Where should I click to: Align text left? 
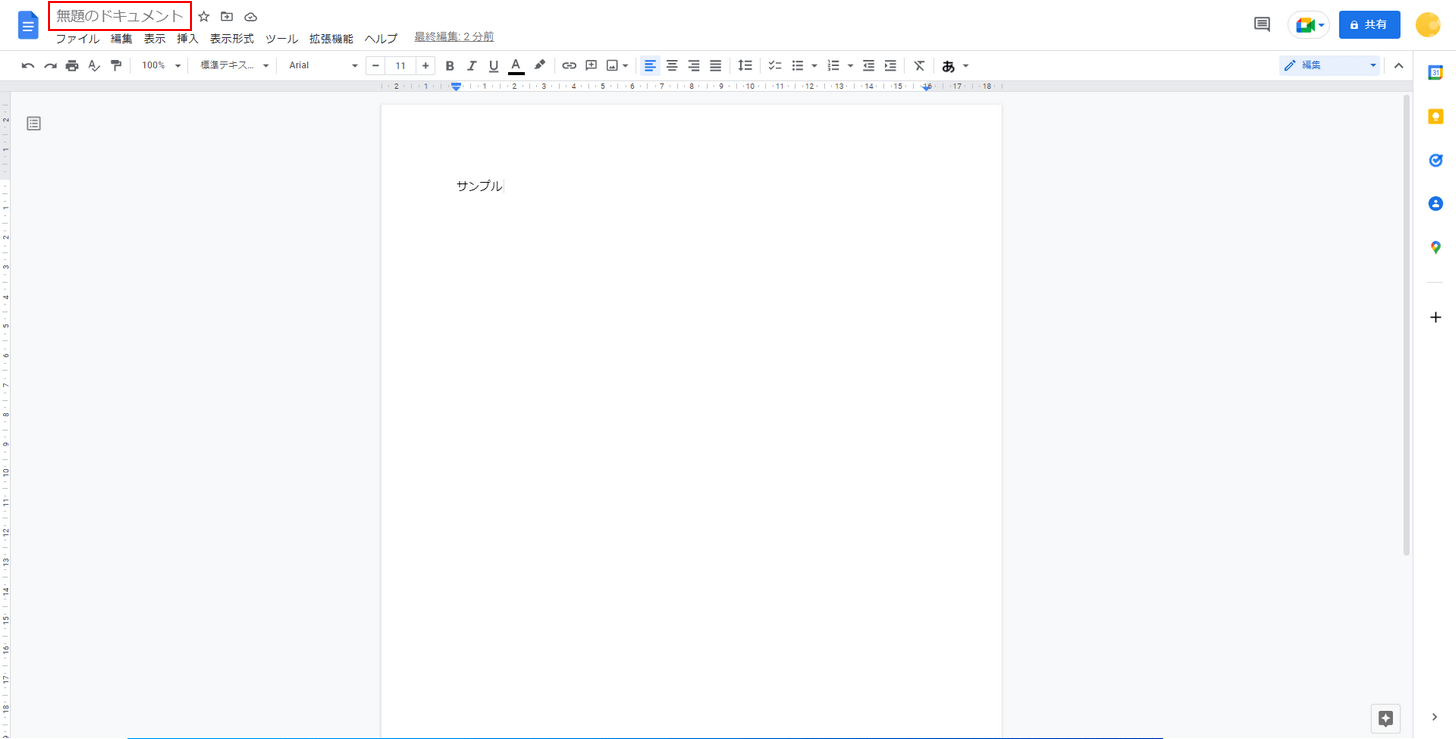(650, 66)
